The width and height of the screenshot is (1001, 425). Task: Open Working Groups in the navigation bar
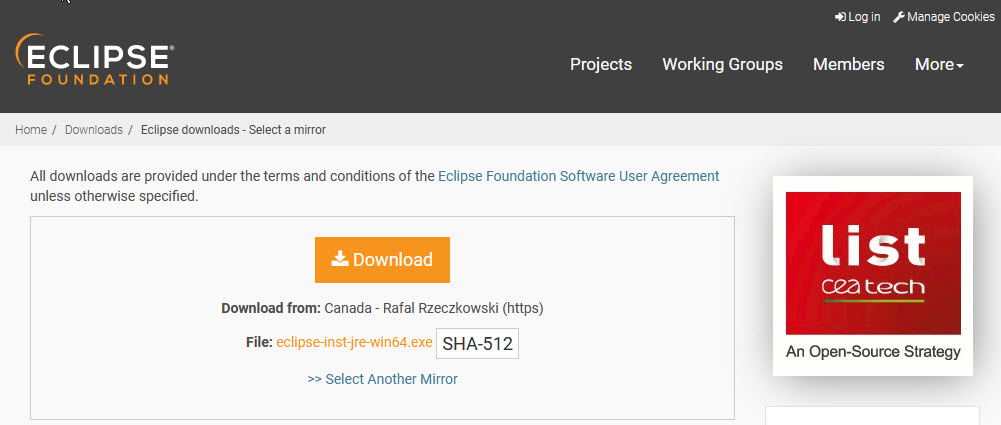722,64
